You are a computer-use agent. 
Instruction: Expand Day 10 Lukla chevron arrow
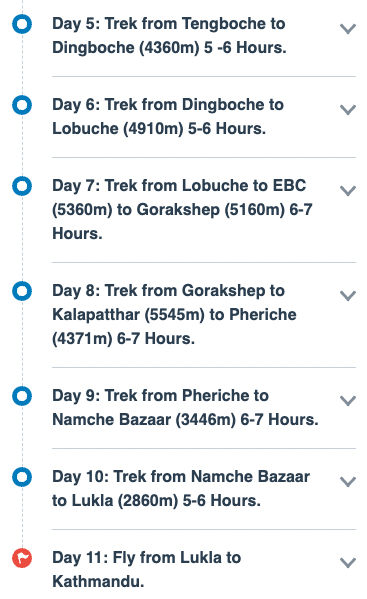[x=348, y=482]
